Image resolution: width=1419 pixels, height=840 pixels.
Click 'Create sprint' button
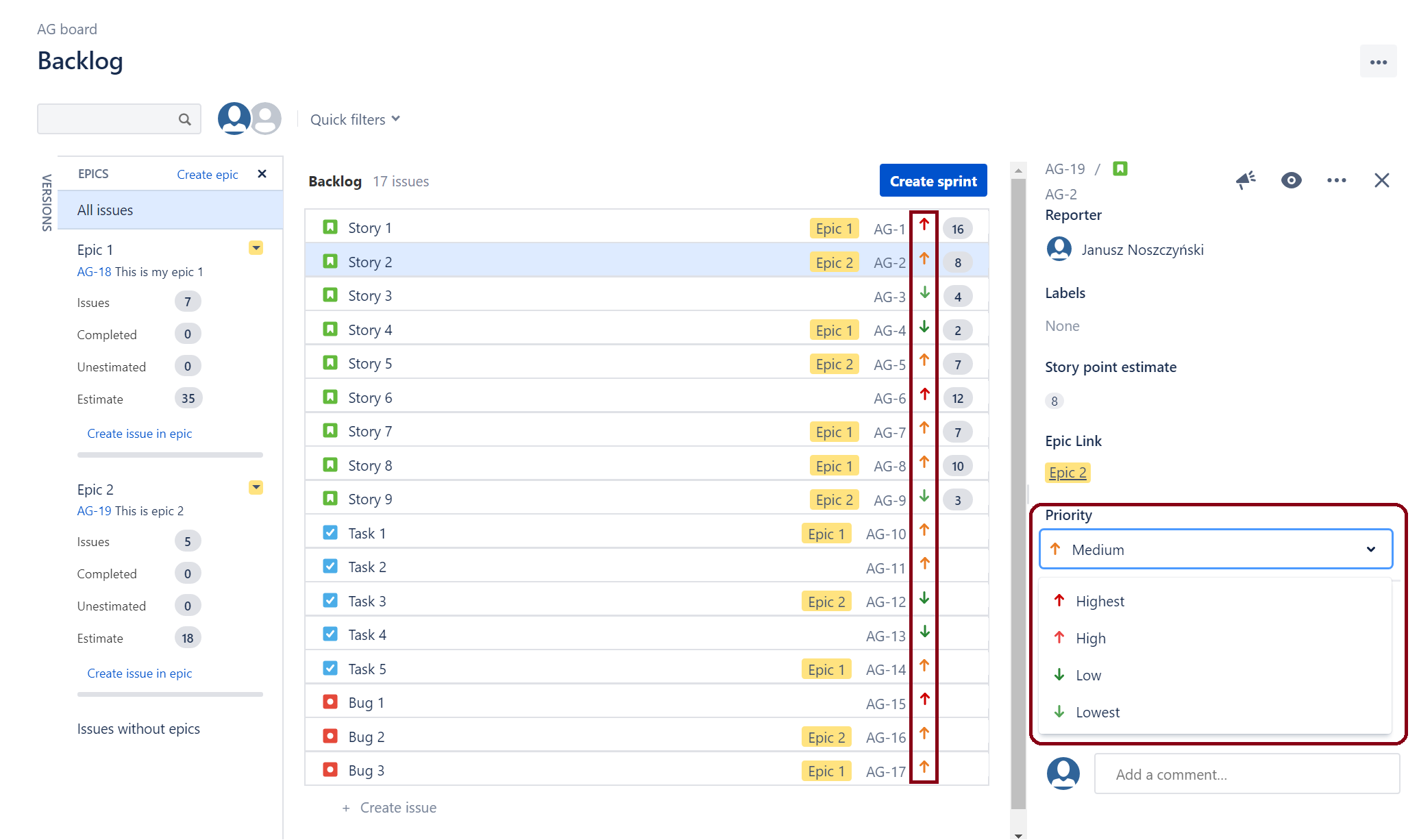(931, 180)
